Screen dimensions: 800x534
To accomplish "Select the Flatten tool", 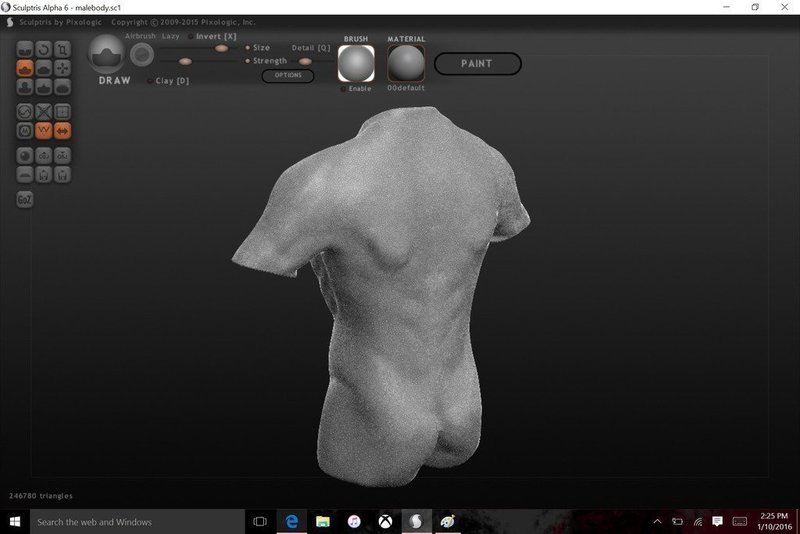I will click(43, 68).
